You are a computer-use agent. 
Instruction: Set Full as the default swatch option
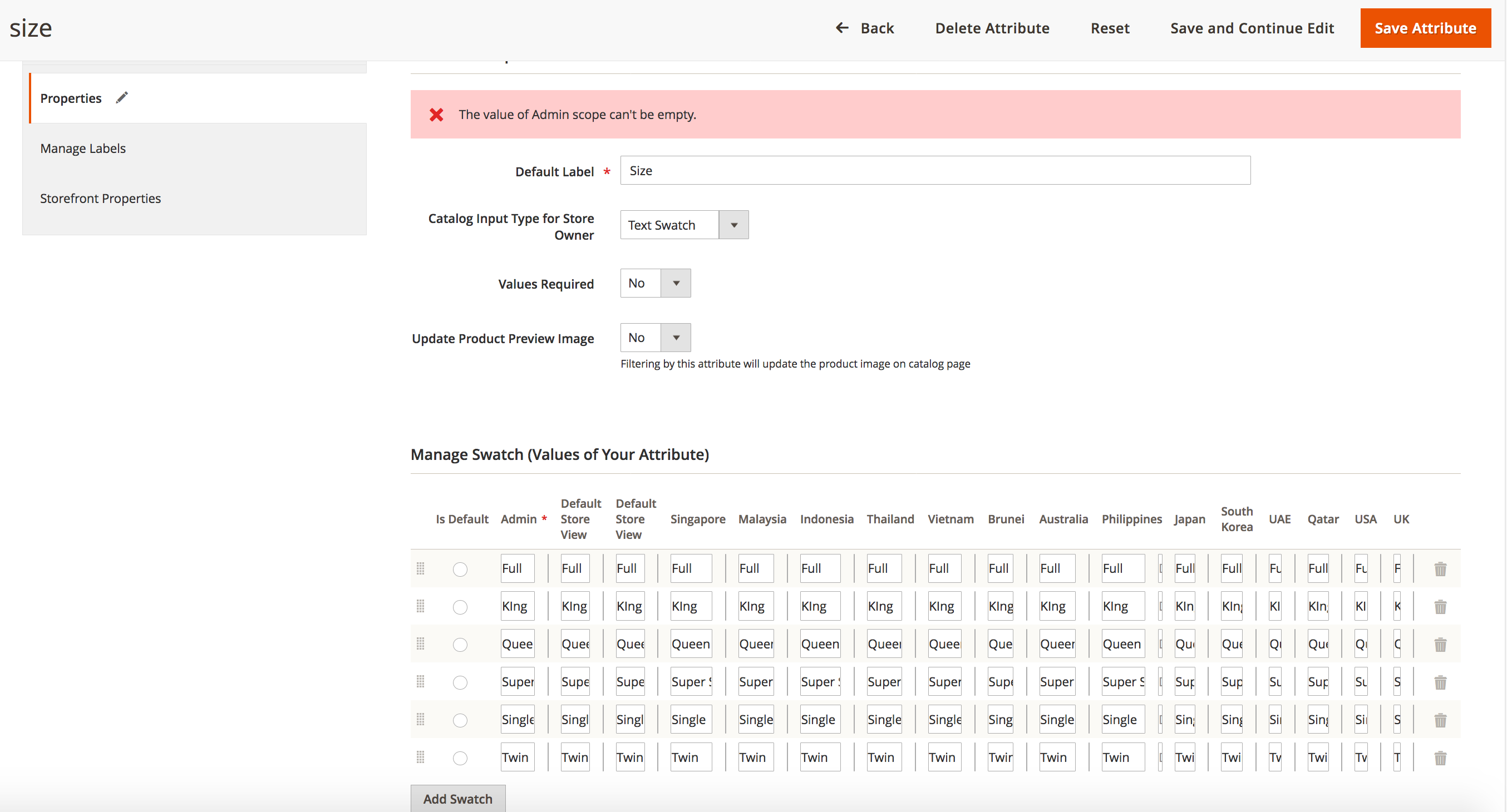click(x=460, y=569)
